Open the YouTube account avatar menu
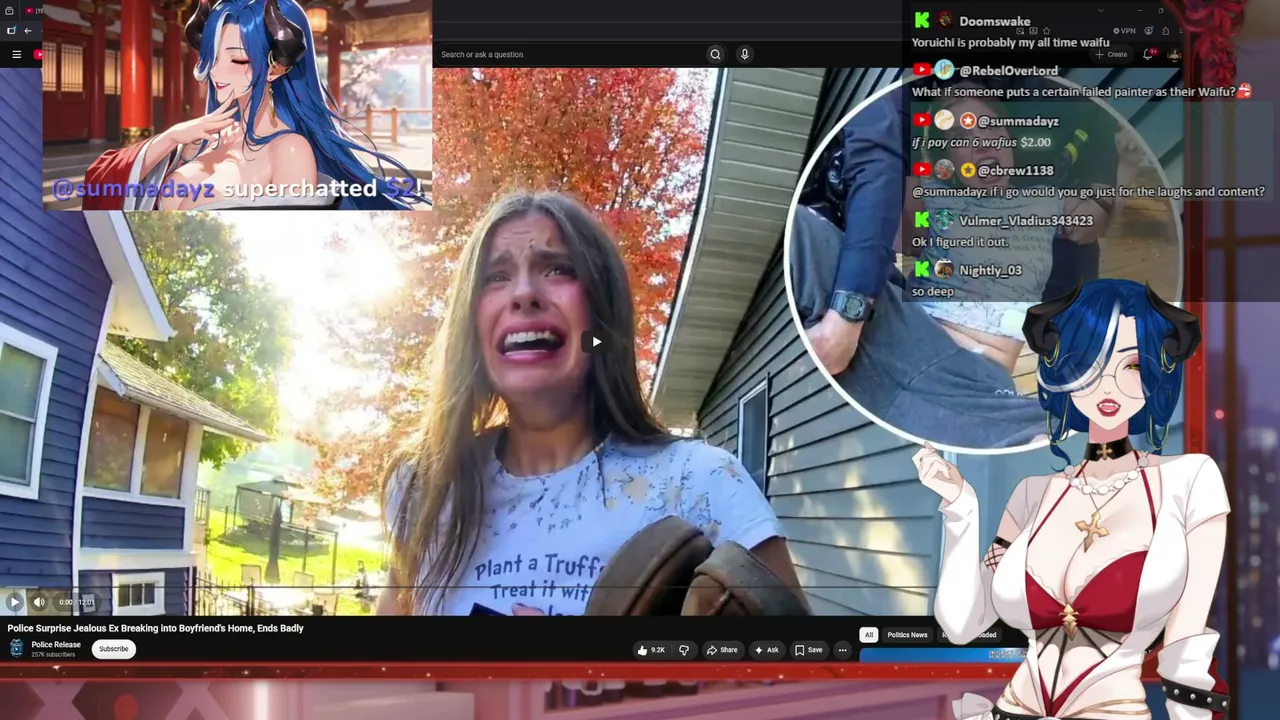This screenshot has width=1280, height=720. point(1174,54)
